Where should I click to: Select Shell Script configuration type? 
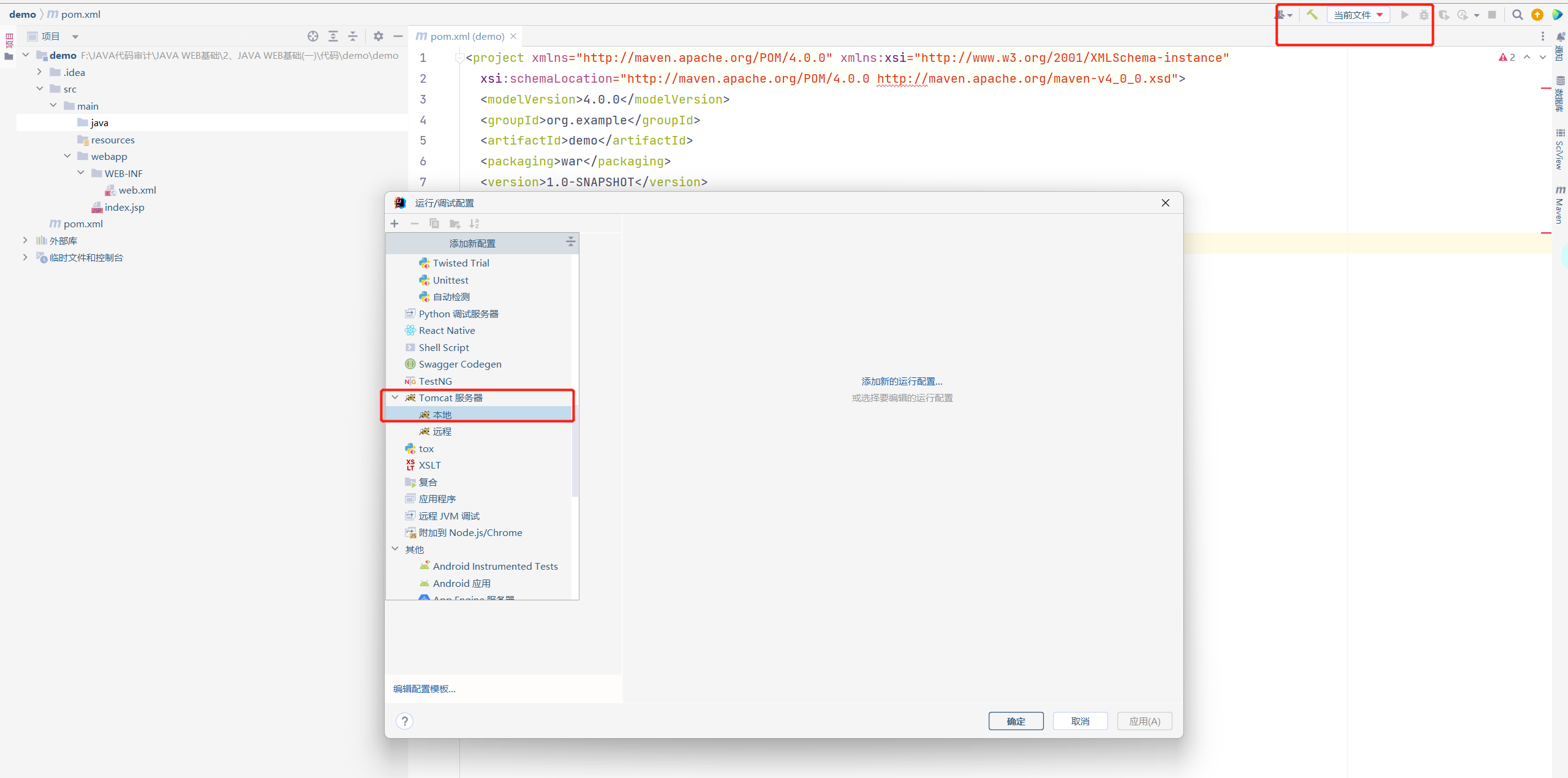[x=443, y=347]
